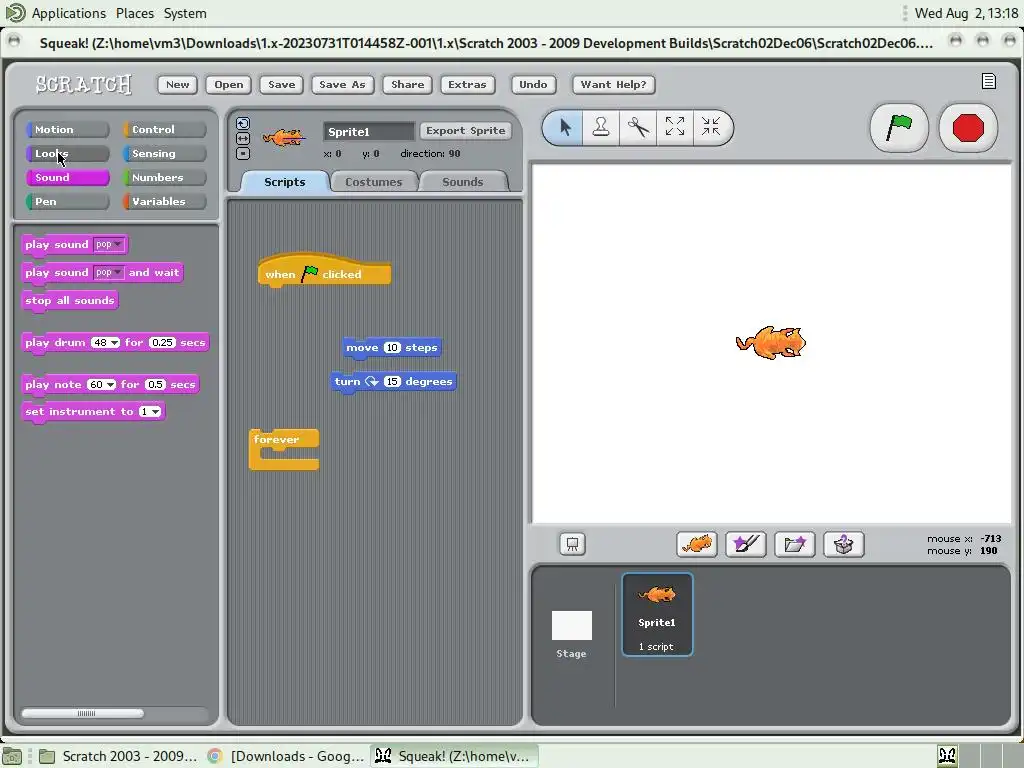The image size is (1024, 768).
Task: Switch to the Sounds tab
Action: pyautogui.click(x=463, y=182)
